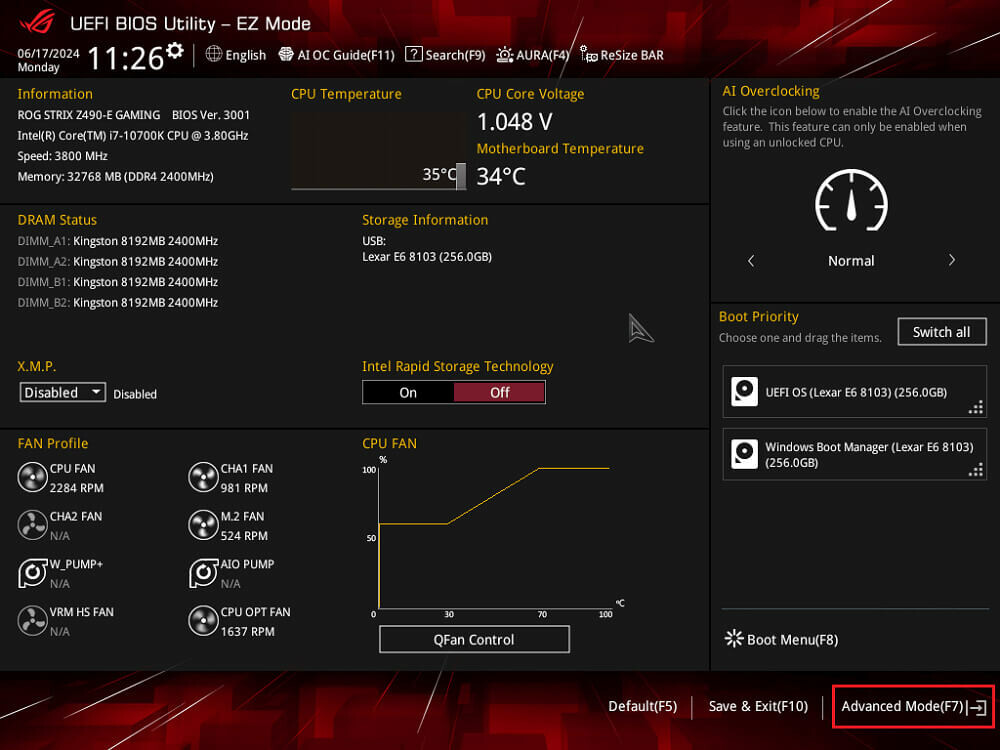
Task: Click the Switch all button
Action: click(x=941, y=332)
